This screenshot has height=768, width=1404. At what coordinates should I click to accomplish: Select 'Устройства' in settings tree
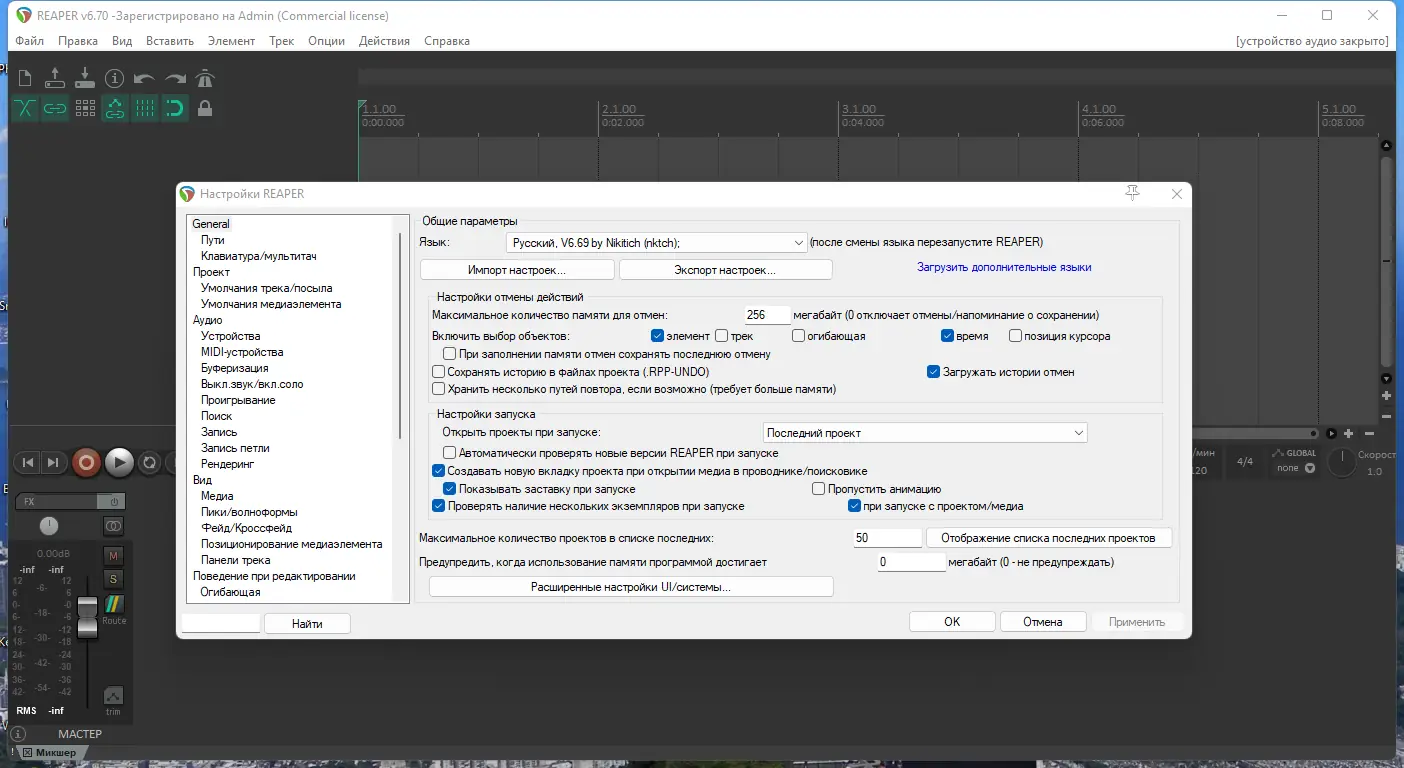230,336
